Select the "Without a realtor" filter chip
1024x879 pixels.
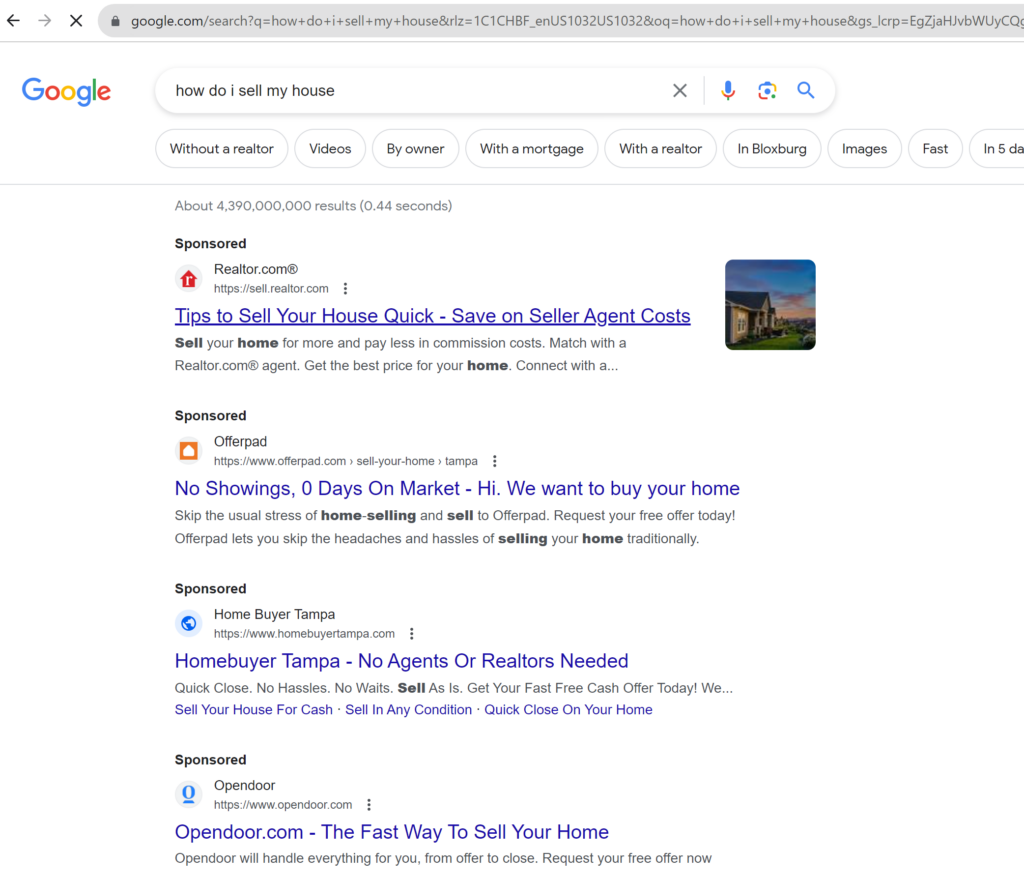pos(221,149)
